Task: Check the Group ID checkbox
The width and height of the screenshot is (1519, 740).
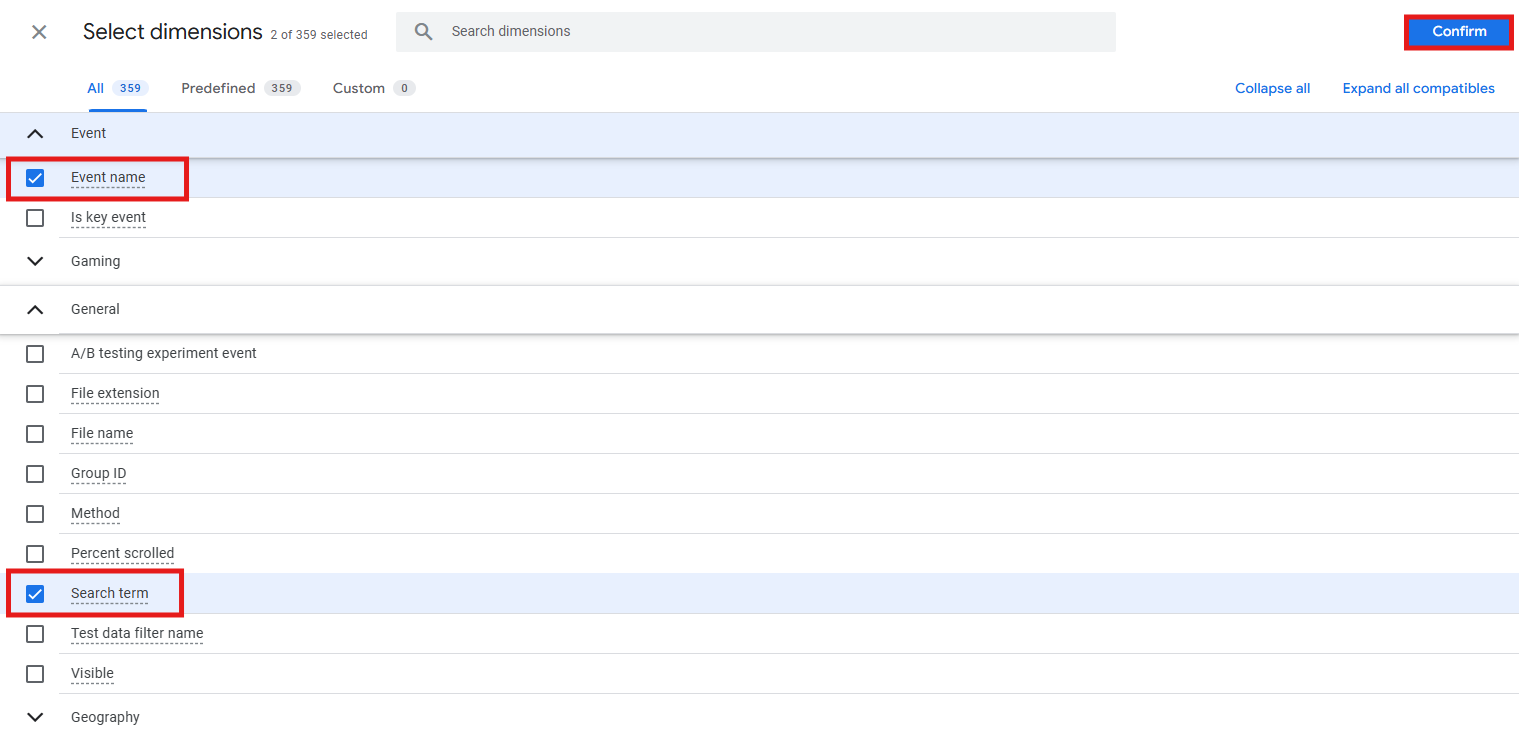Action: pos(35,474)
